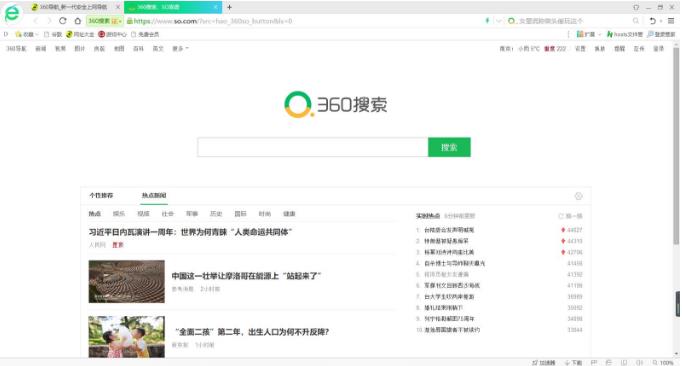The image size is (682, 366).
Task: Click the page vertical scrollbar thumb
Action: [x=676, y=146]
